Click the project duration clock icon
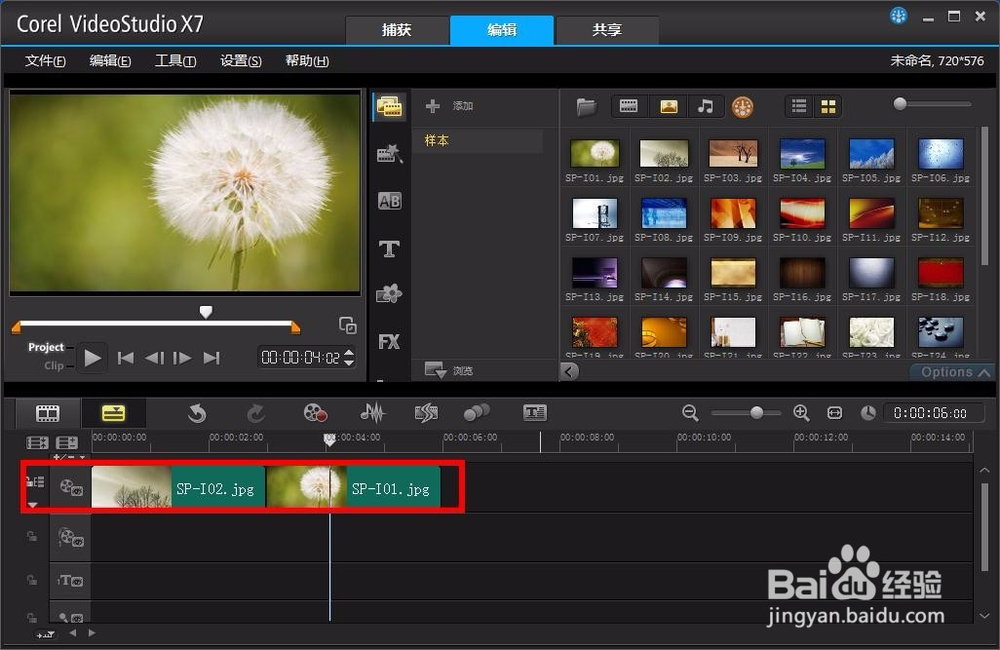This screenshot has height=650, width=1000. pyautogui.click(x=868, y=413)
